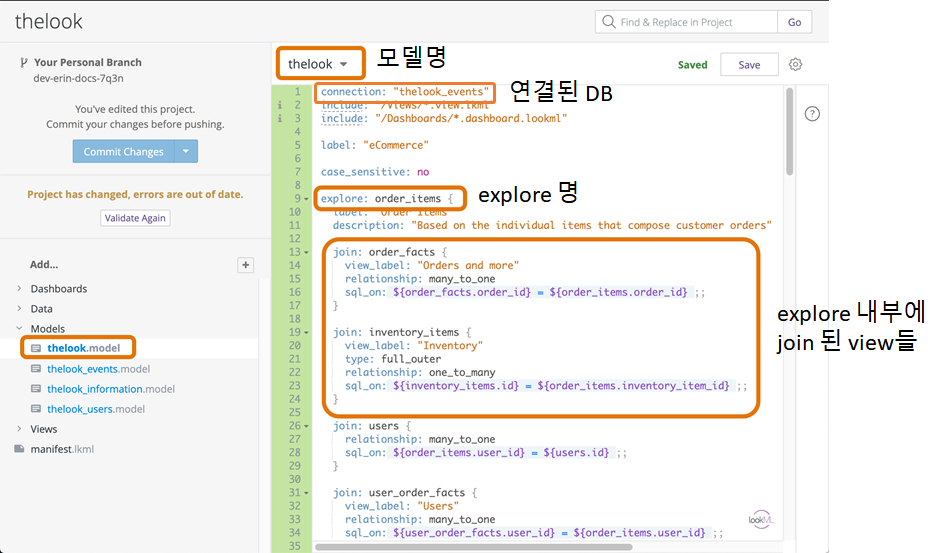Click view_label "Users" line
The image size is (943, 553).
point(402,506)
